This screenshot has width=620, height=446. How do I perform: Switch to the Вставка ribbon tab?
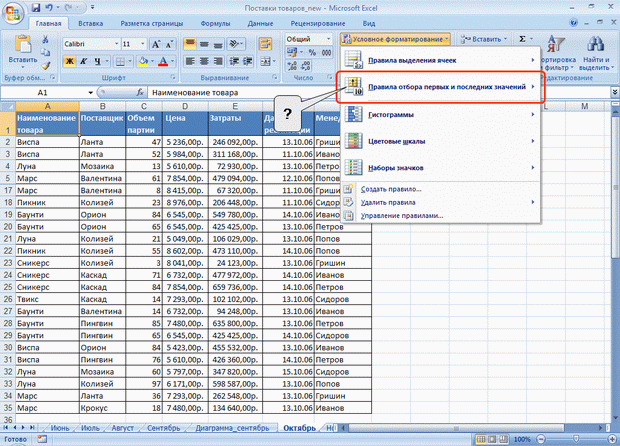click(91, 24)
